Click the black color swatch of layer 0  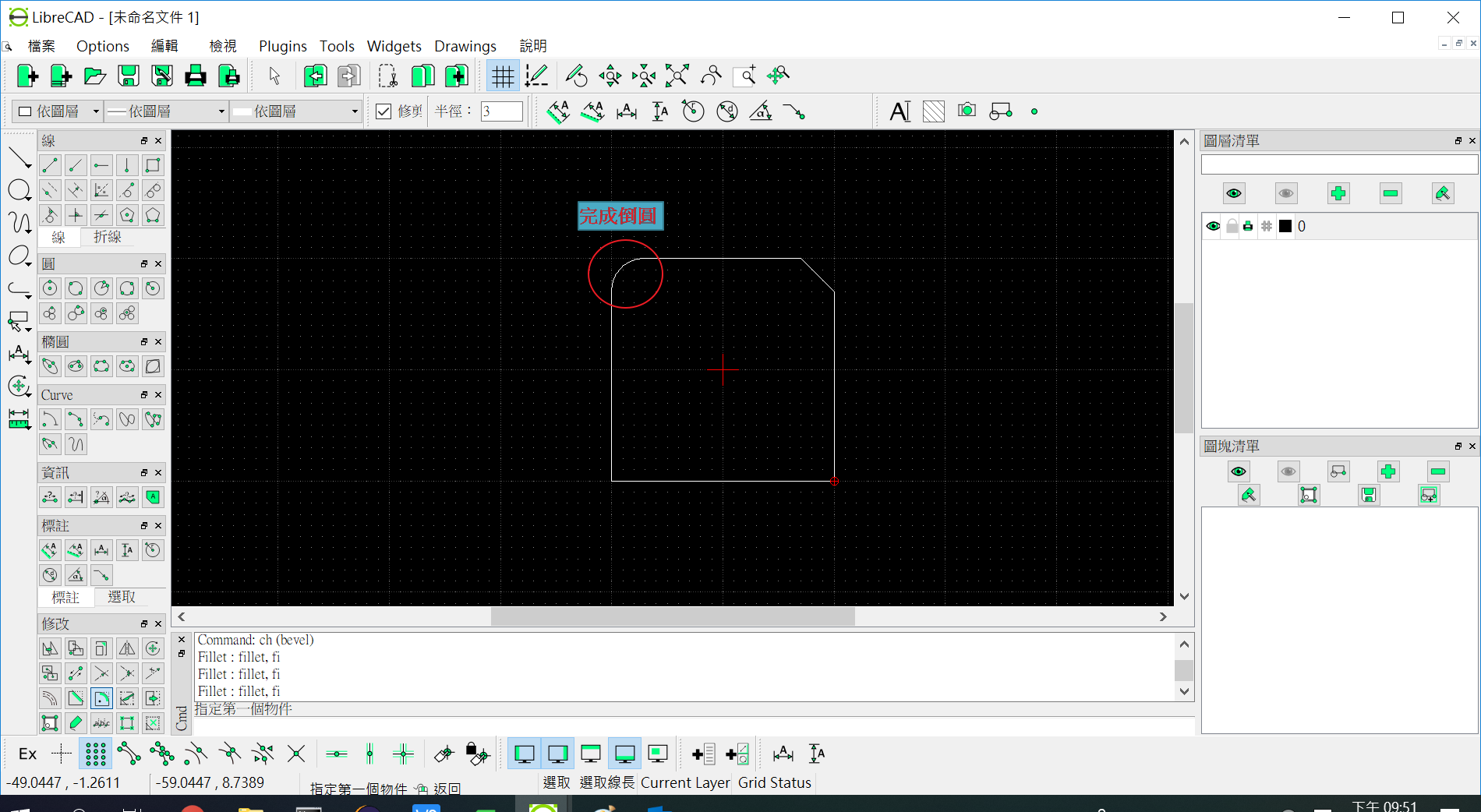tap(1285, 226)
